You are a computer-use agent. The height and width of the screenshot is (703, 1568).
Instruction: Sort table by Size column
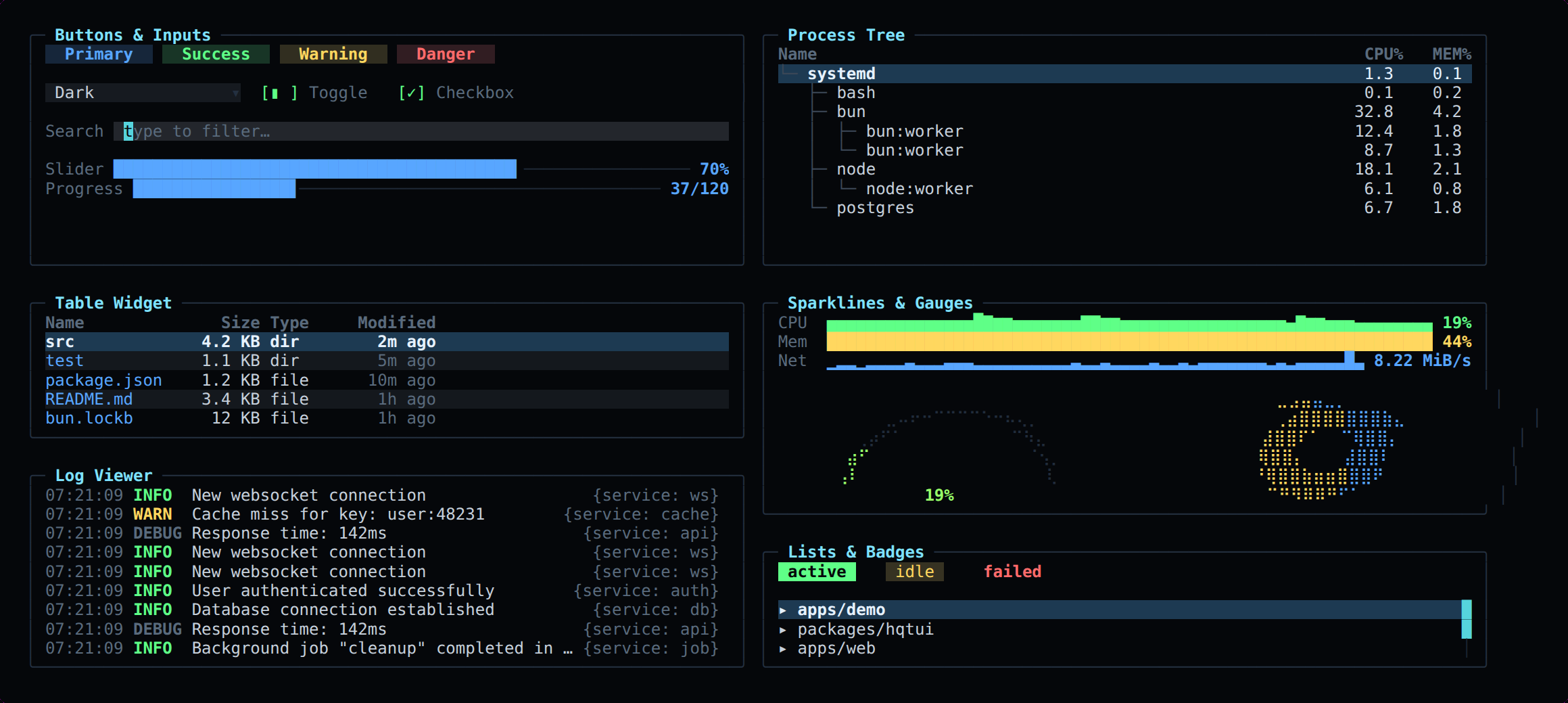[x=241, y=323]
